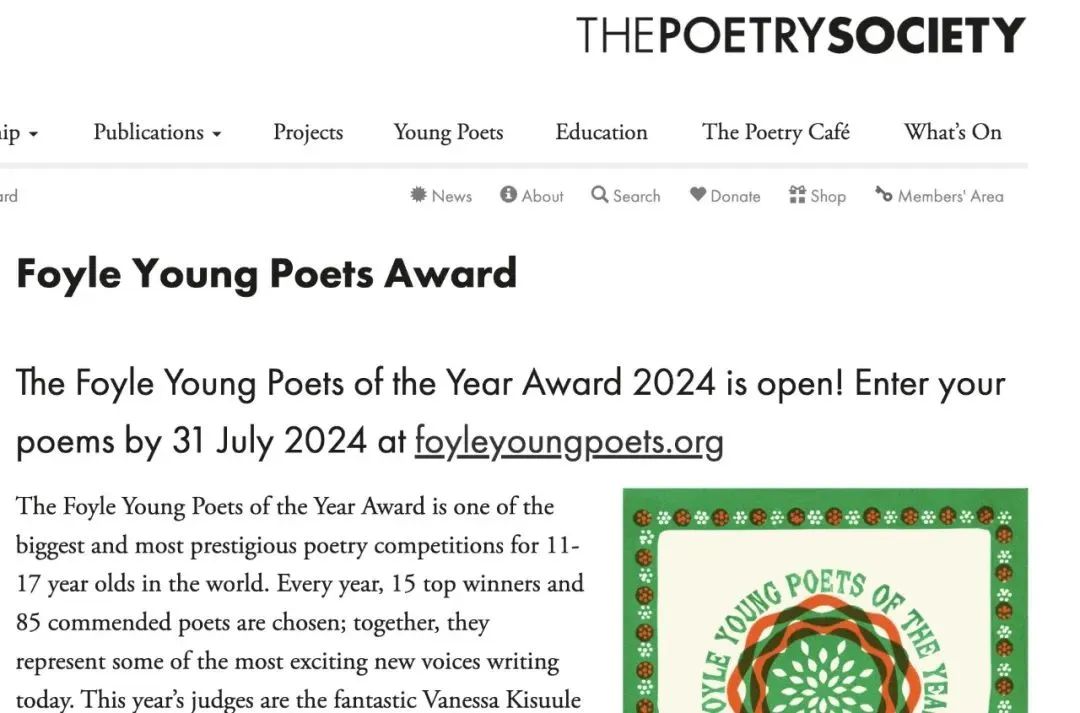Viewport: 1080px width, 713px height.
Task: Click the Shop gift icon
Action: (x=797, y=195)
